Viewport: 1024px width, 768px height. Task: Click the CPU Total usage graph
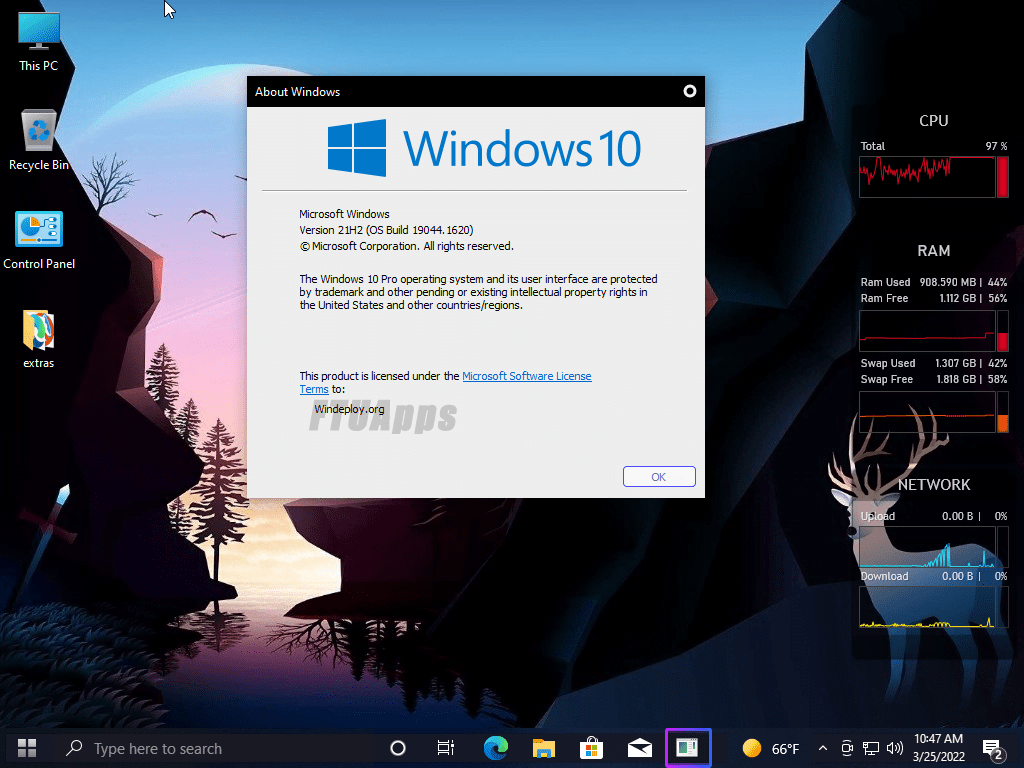927,176
